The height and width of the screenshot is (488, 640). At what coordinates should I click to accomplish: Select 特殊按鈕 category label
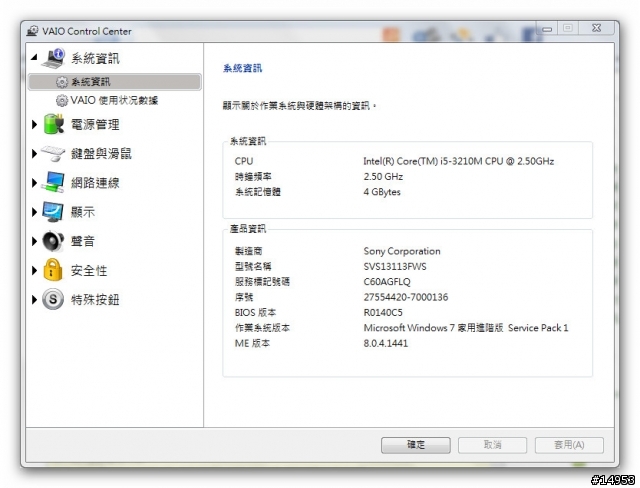(95, 300)
